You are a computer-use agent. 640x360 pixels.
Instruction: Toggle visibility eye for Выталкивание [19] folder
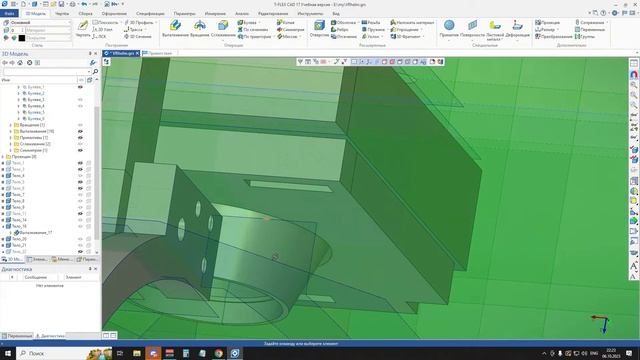coord(80,131)
